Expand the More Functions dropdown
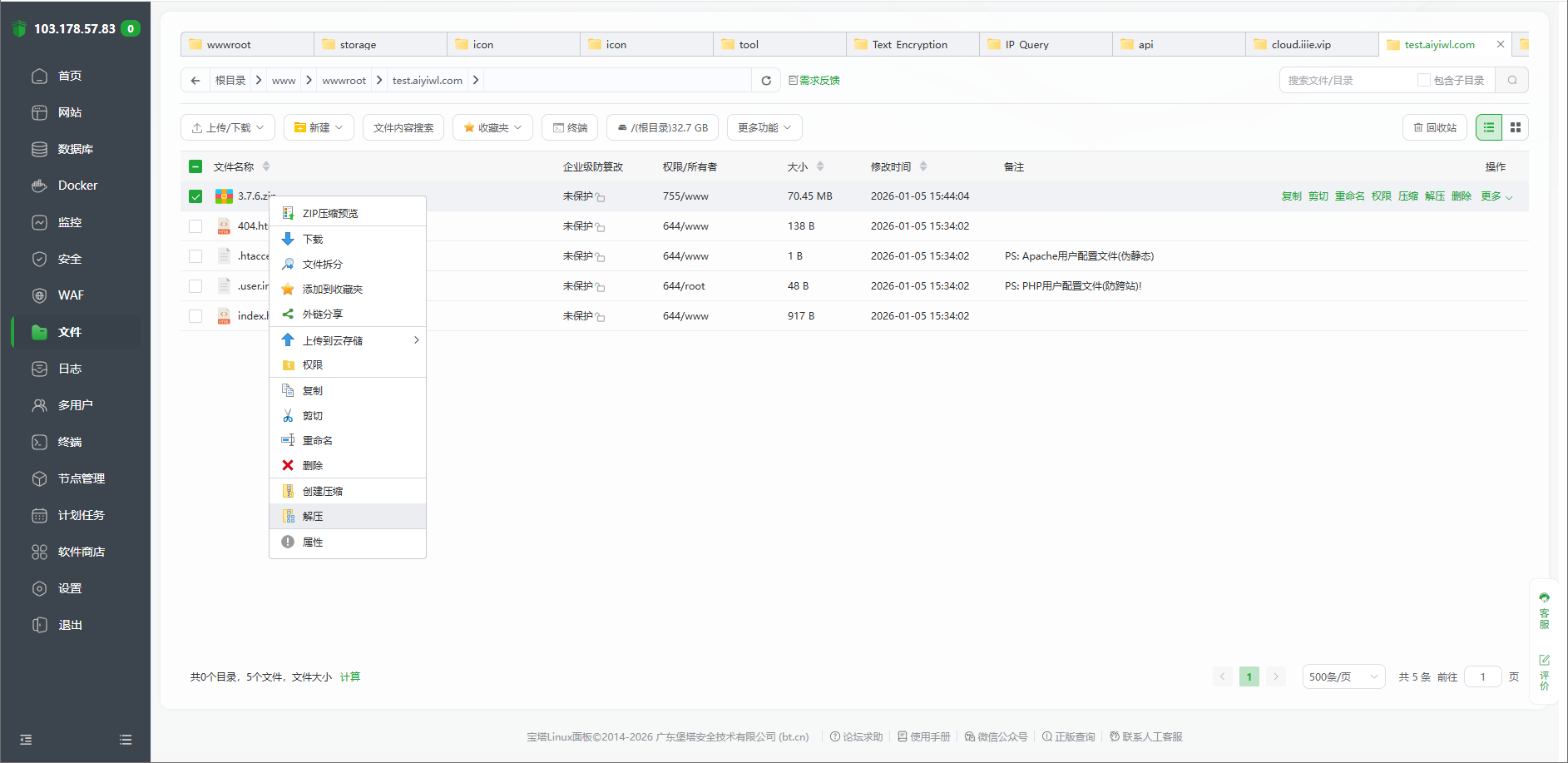This screenshot has height=763, width=1568. coord(764,127)
